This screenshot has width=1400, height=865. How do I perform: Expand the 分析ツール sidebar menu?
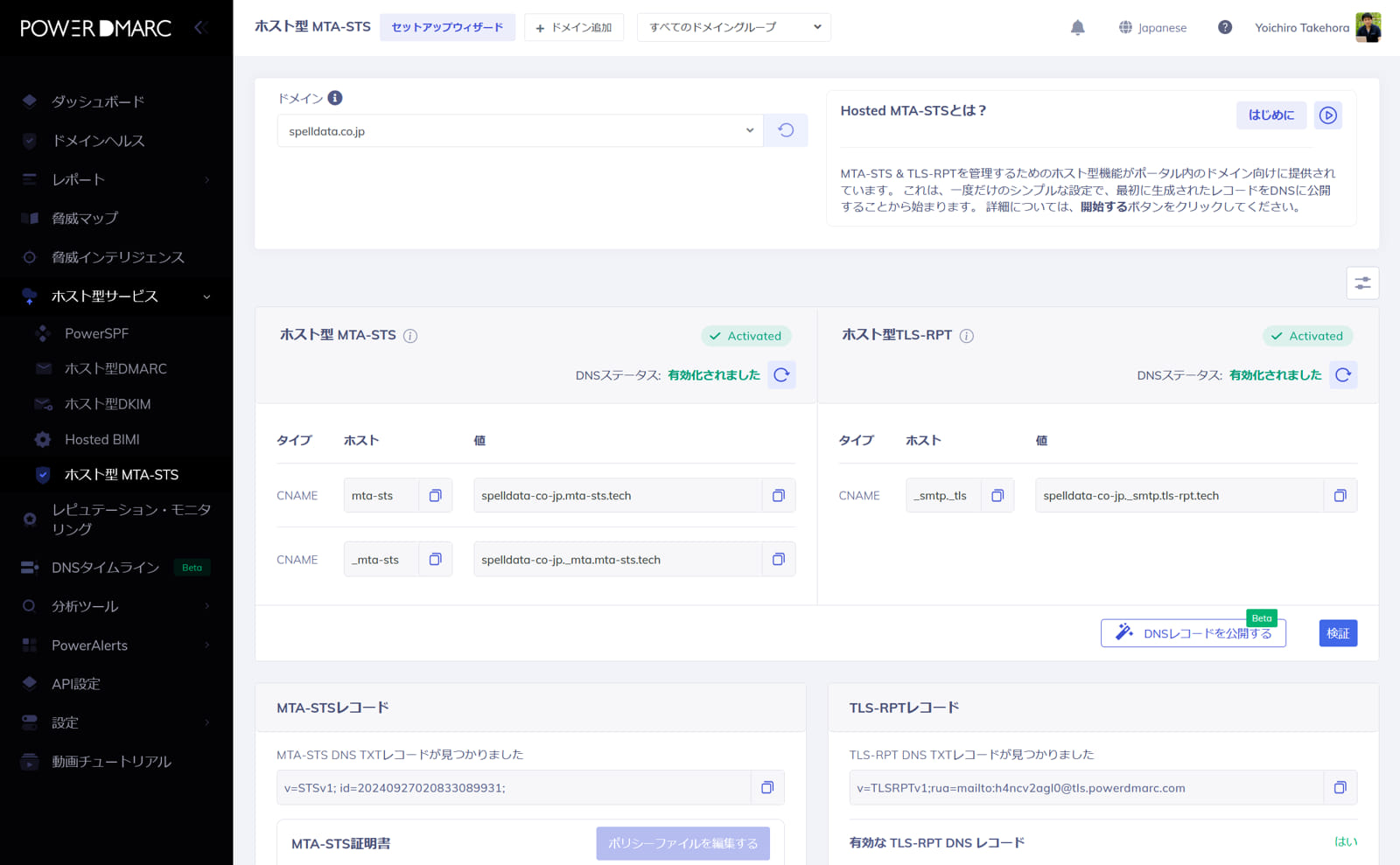(x=116, y=606)
